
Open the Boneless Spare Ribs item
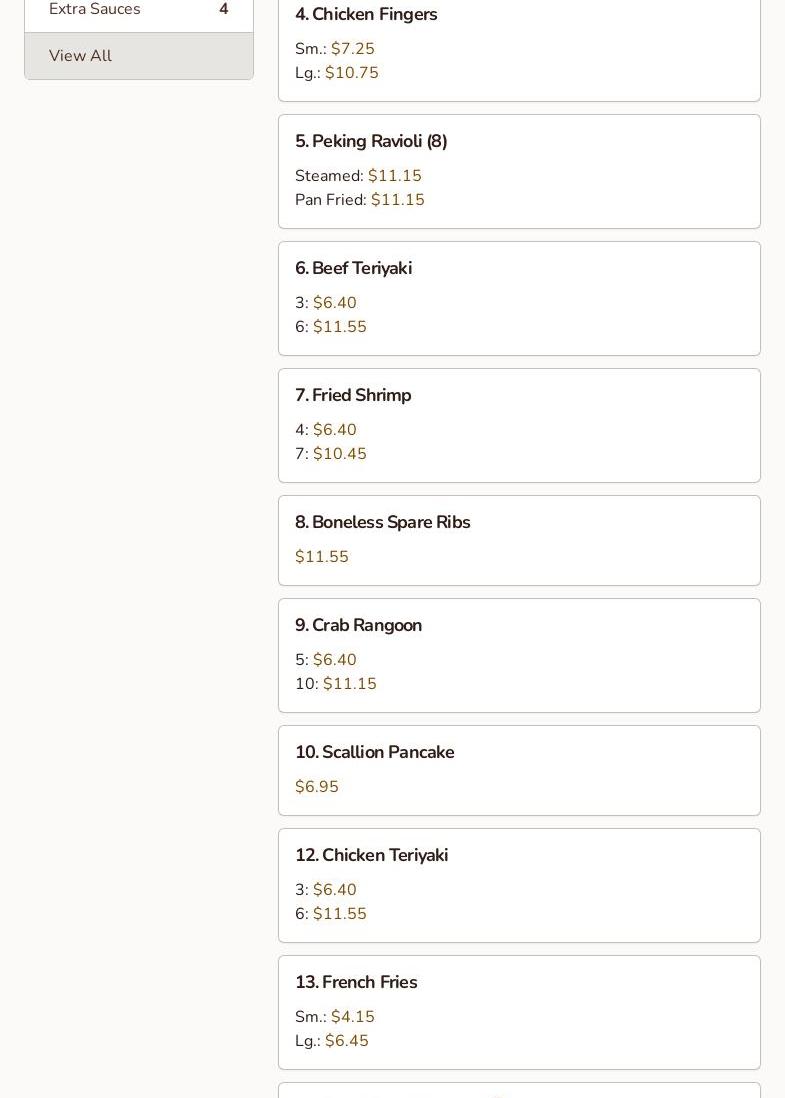coord(382,523)
